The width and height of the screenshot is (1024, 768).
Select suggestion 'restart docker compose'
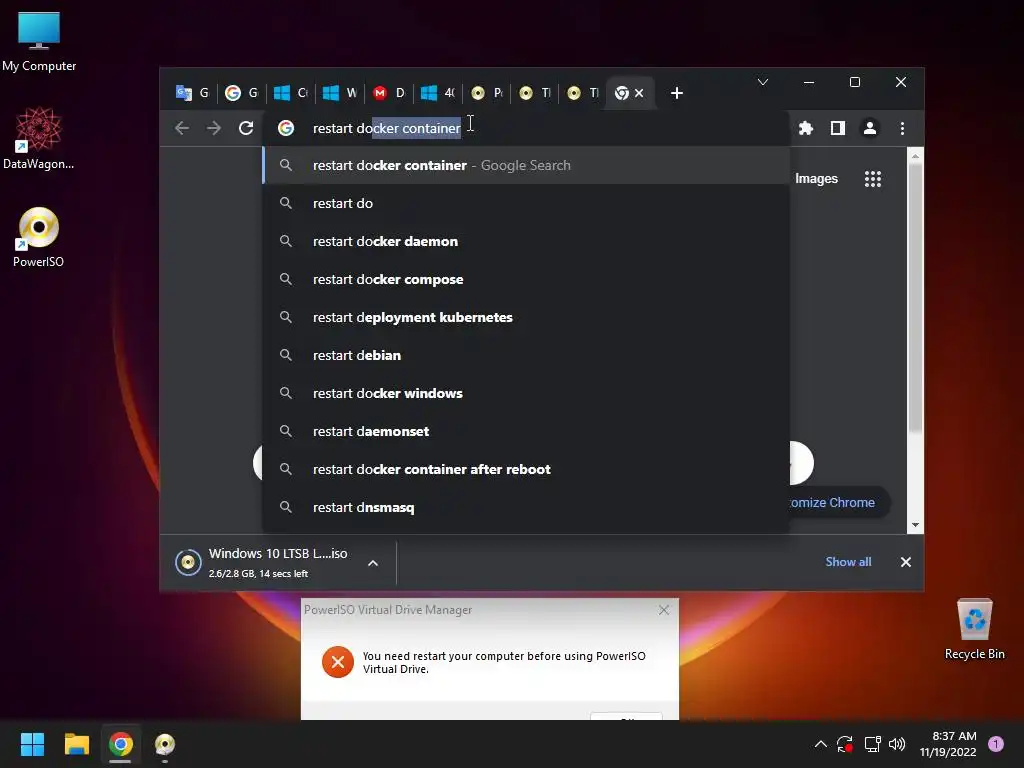526,279
